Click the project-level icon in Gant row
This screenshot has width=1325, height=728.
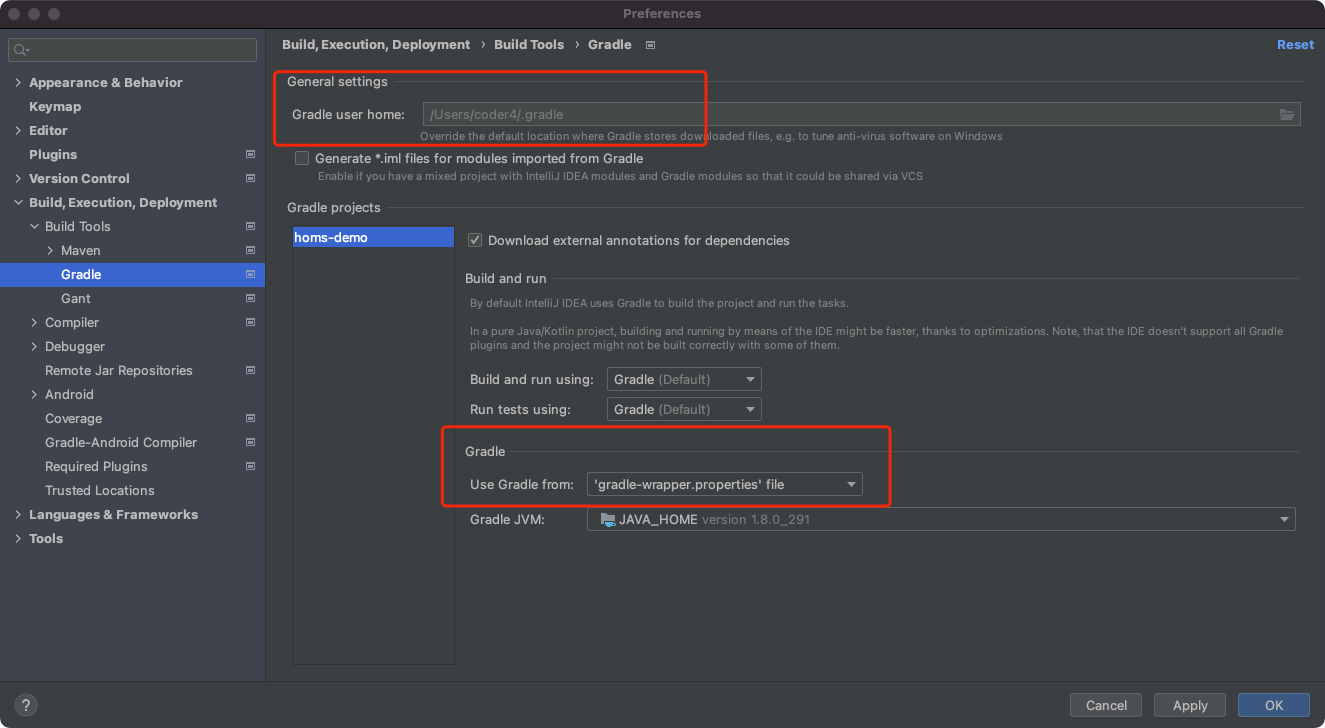tap(250, 298)
